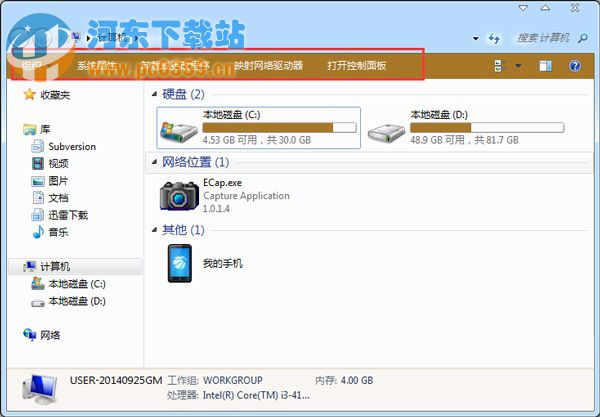The image size is (600, 417).
Task: Click Intel(R) Core(TM) processor text
Action: pyautogui.click(x=256, y=395)
